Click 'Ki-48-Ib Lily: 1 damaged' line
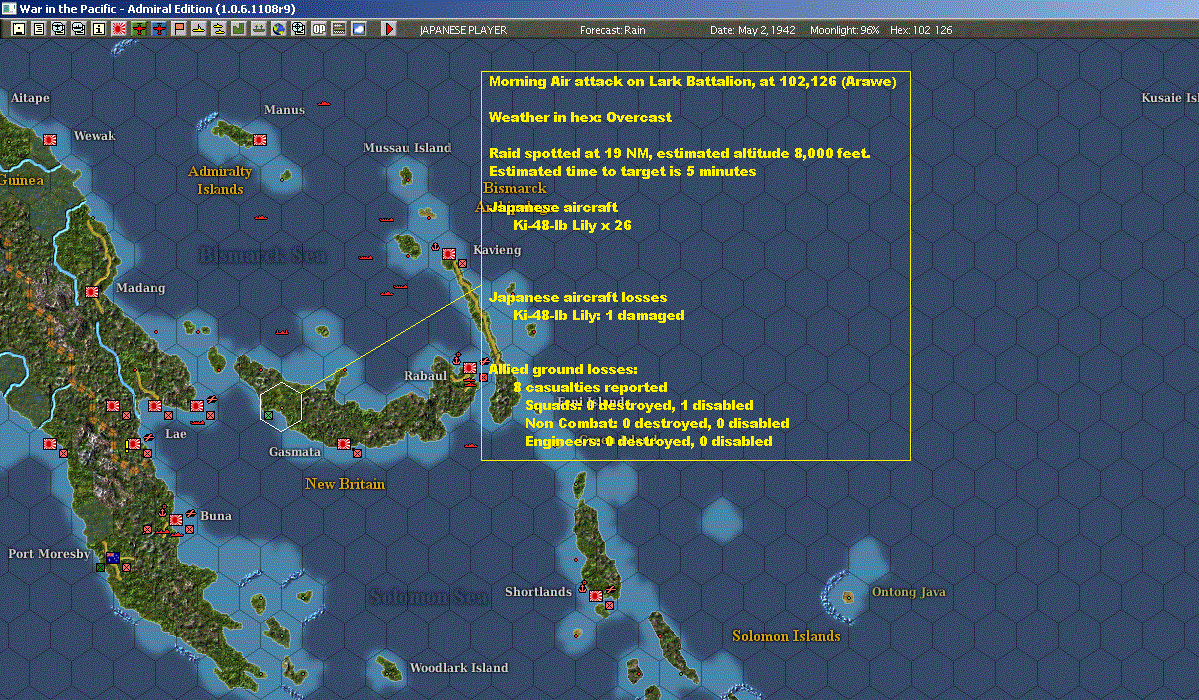 point(598,315)
